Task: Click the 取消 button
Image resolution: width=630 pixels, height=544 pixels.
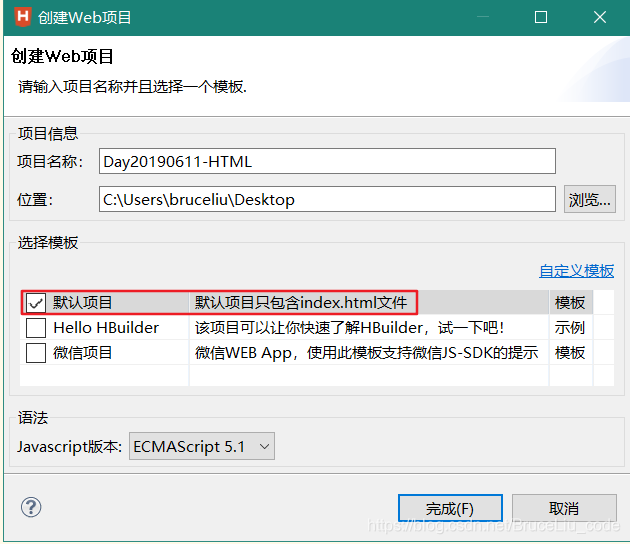Action: point(564,509)
